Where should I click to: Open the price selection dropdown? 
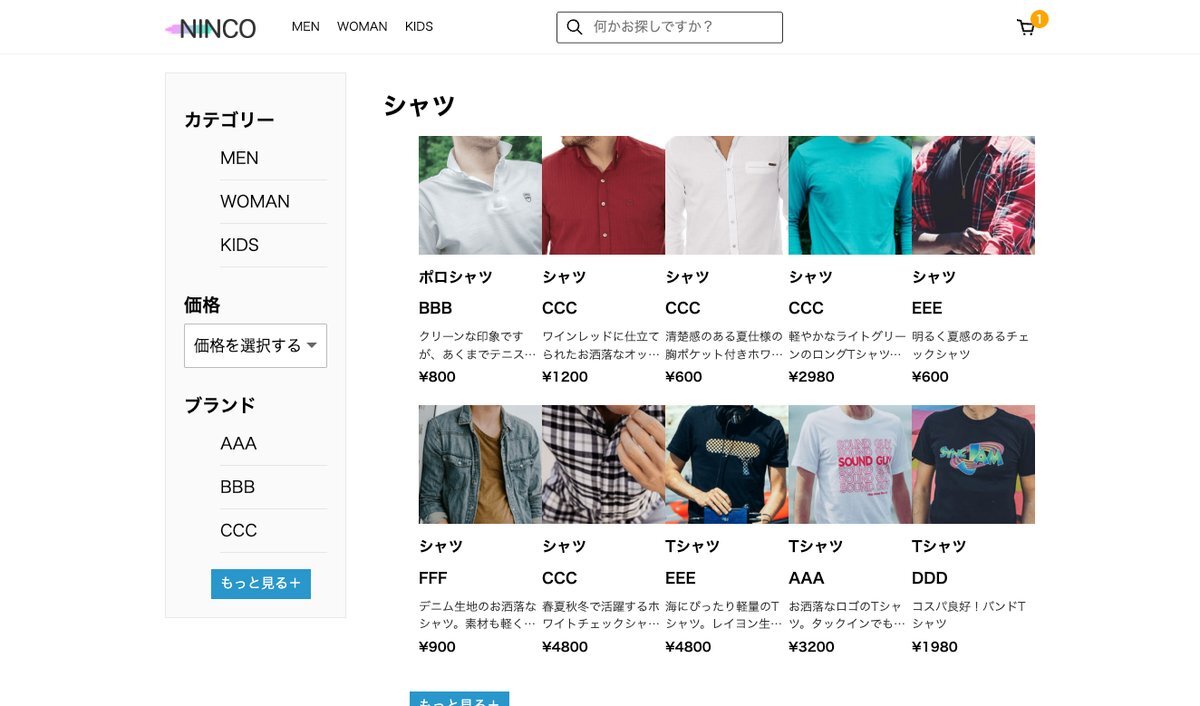254,346
